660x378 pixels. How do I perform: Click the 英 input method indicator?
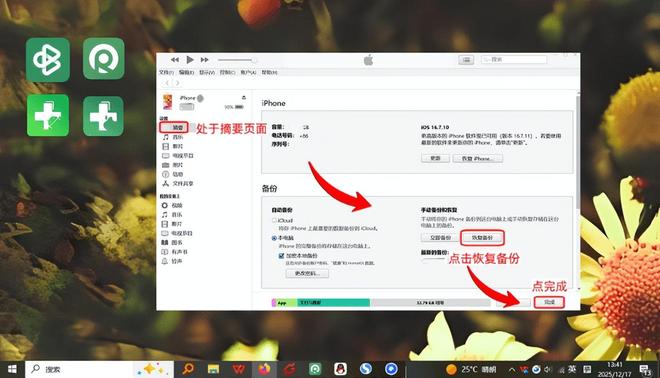(x=572, y=369)
